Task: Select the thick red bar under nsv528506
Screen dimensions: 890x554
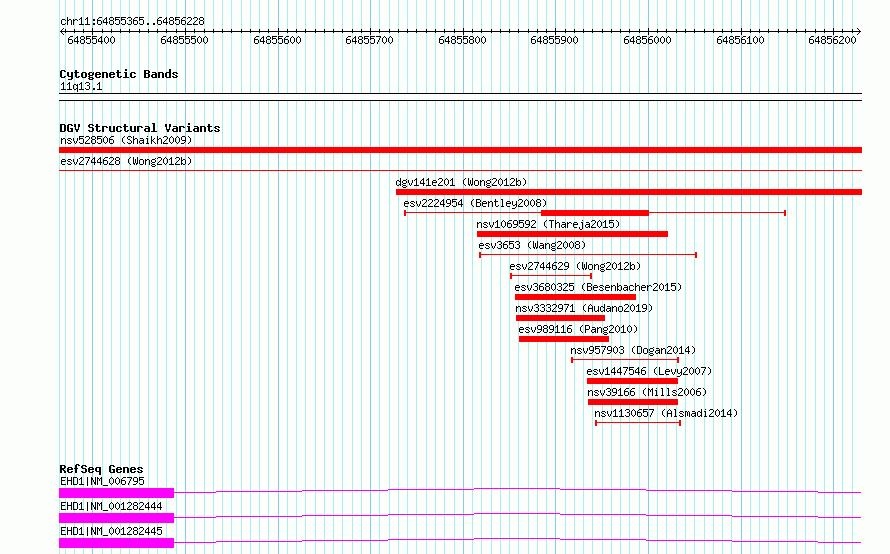Action: pyautogui.click(x=460, y=150)
